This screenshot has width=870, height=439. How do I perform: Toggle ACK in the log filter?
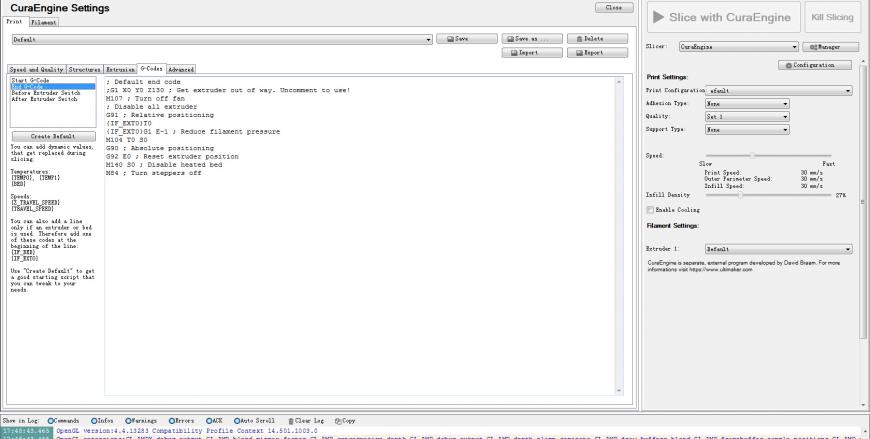click(214, 421)
